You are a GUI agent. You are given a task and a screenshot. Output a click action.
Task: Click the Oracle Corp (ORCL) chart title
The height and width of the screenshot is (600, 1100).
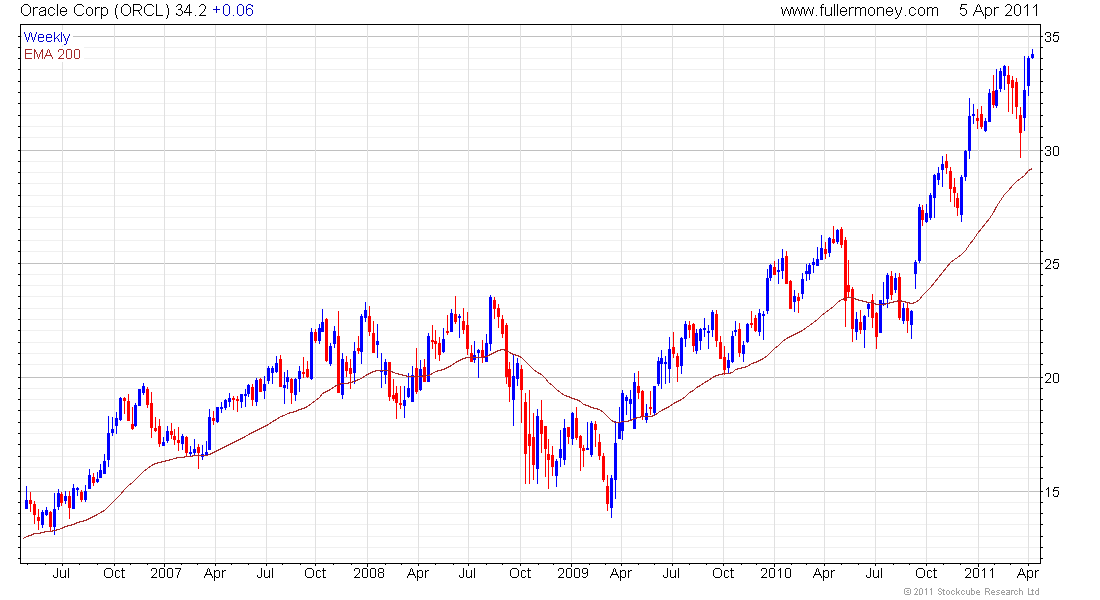click(x=95, y=11)
